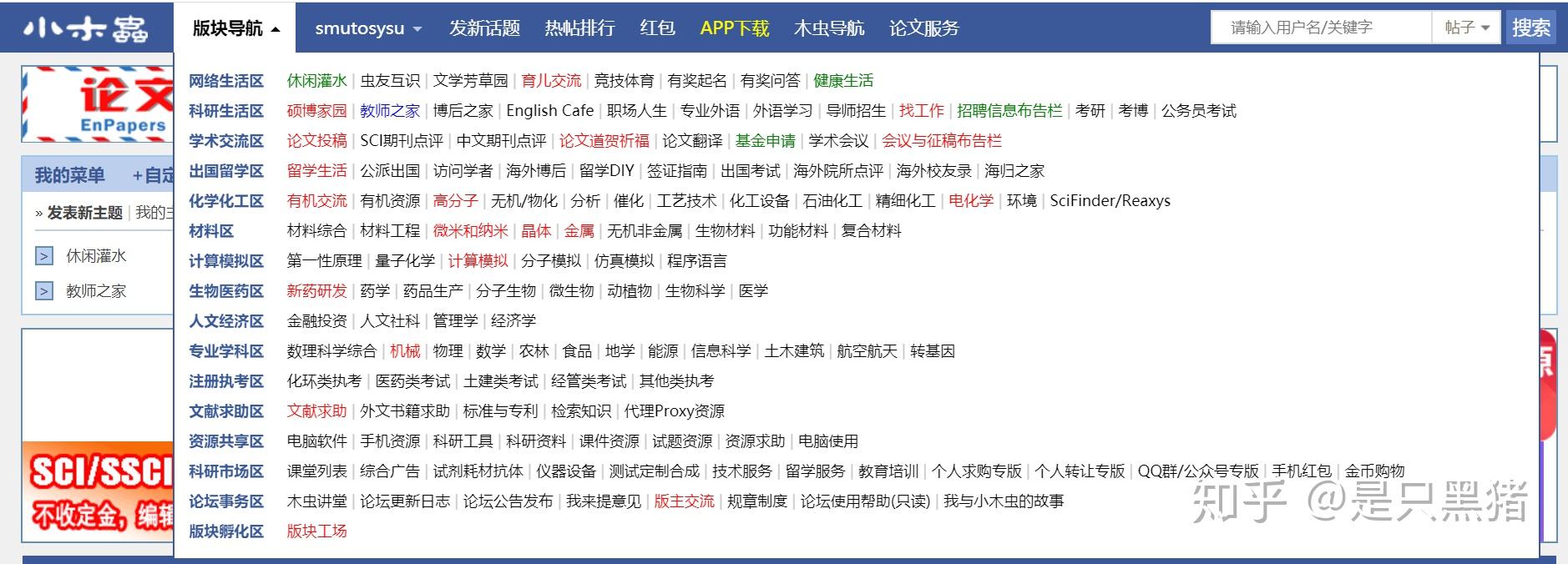This screenshot has height=564, width=1568.
Task: Go to the 金融投资 board
Action: (x=316, y=321)
